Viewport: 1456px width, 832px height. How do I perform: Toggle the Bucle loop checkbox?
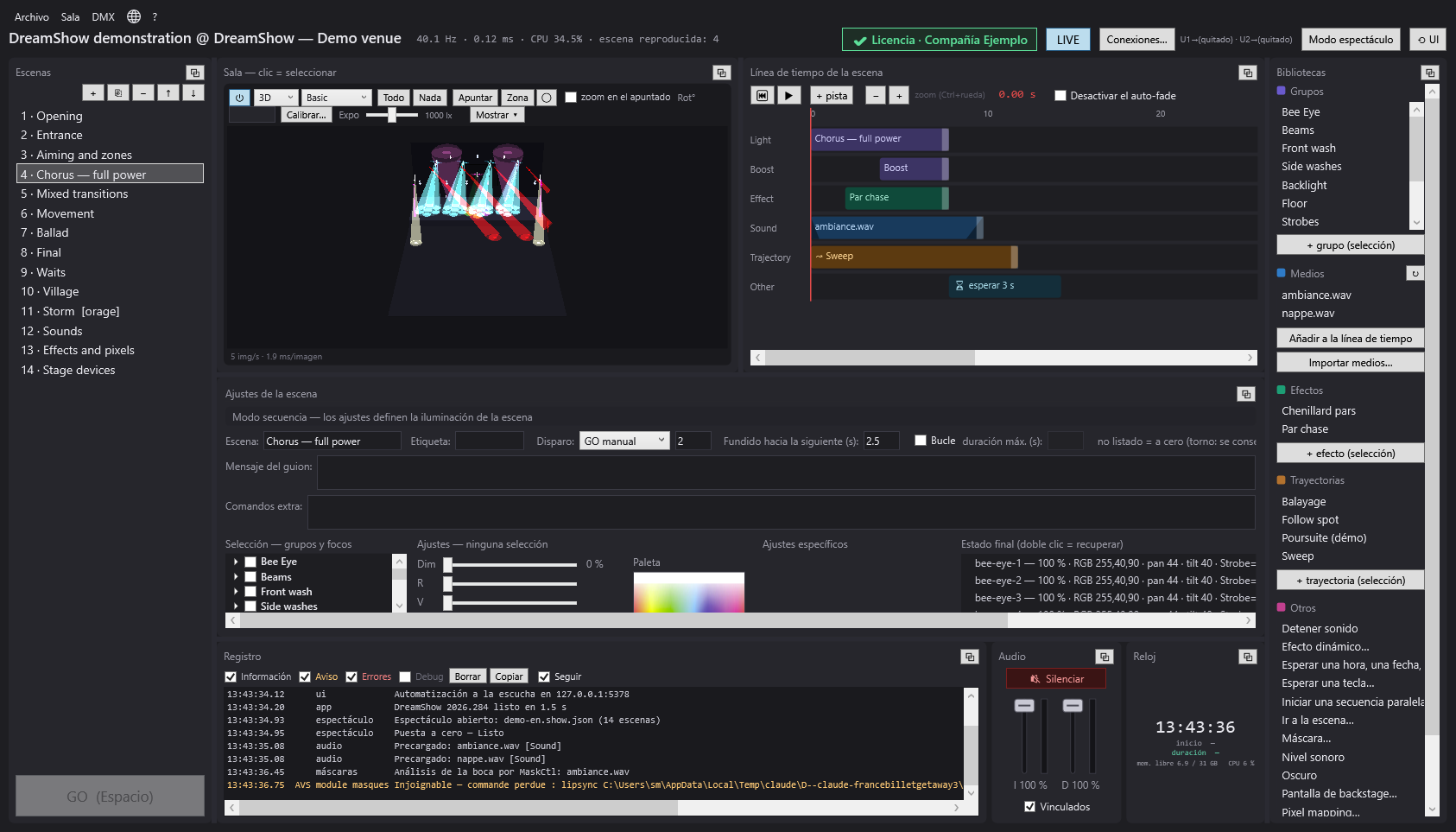click(921, 441)
